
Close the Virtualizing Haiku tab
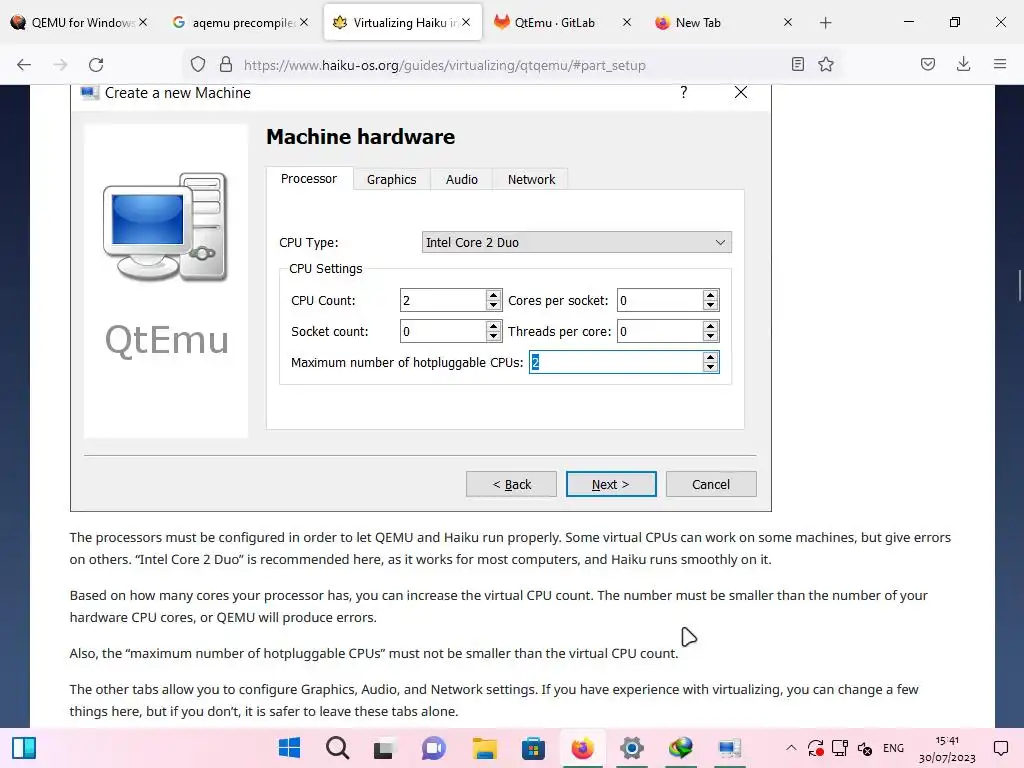click(x=466, y=22)
